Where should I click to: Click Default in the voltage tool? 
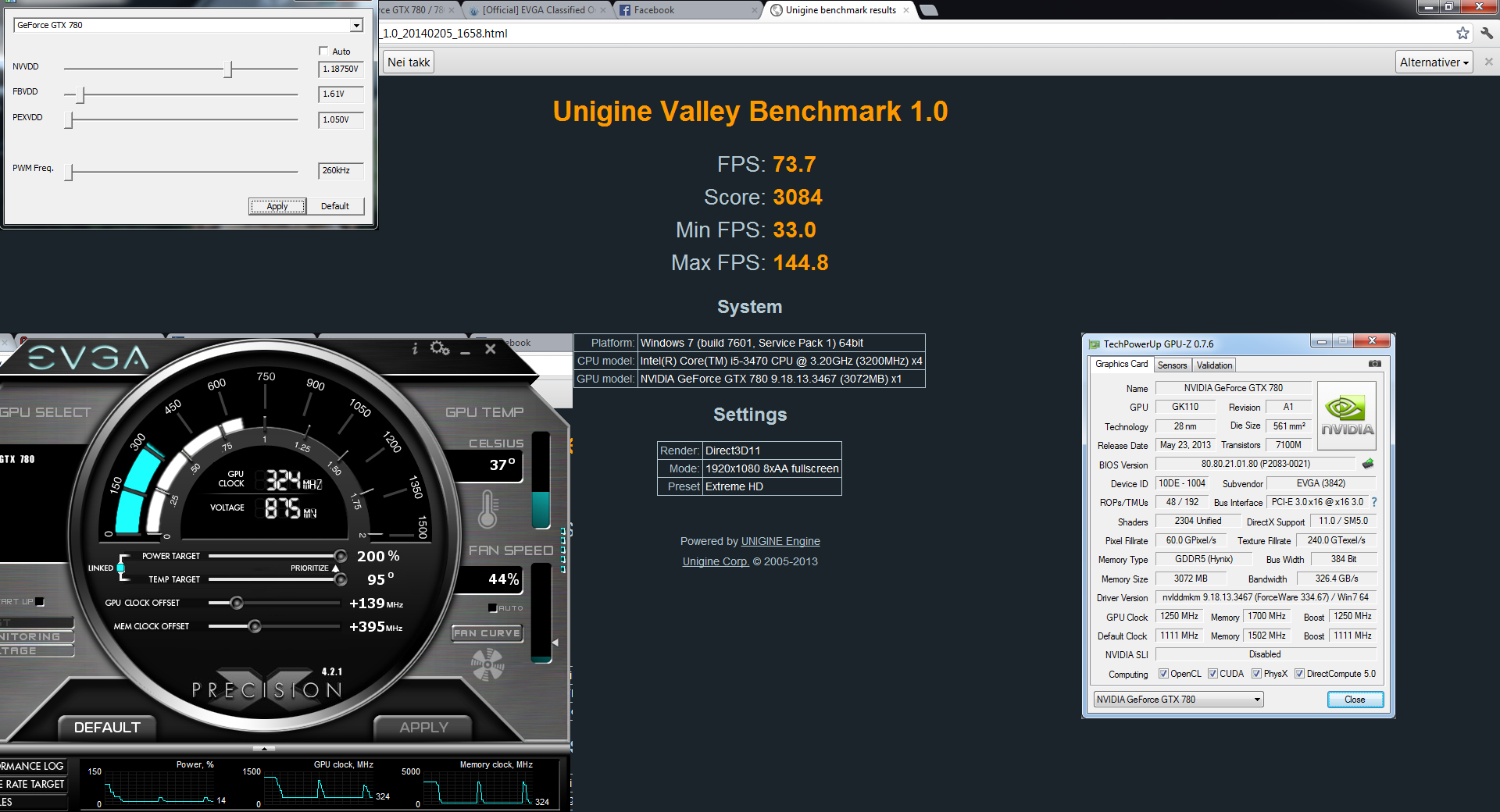334,206
